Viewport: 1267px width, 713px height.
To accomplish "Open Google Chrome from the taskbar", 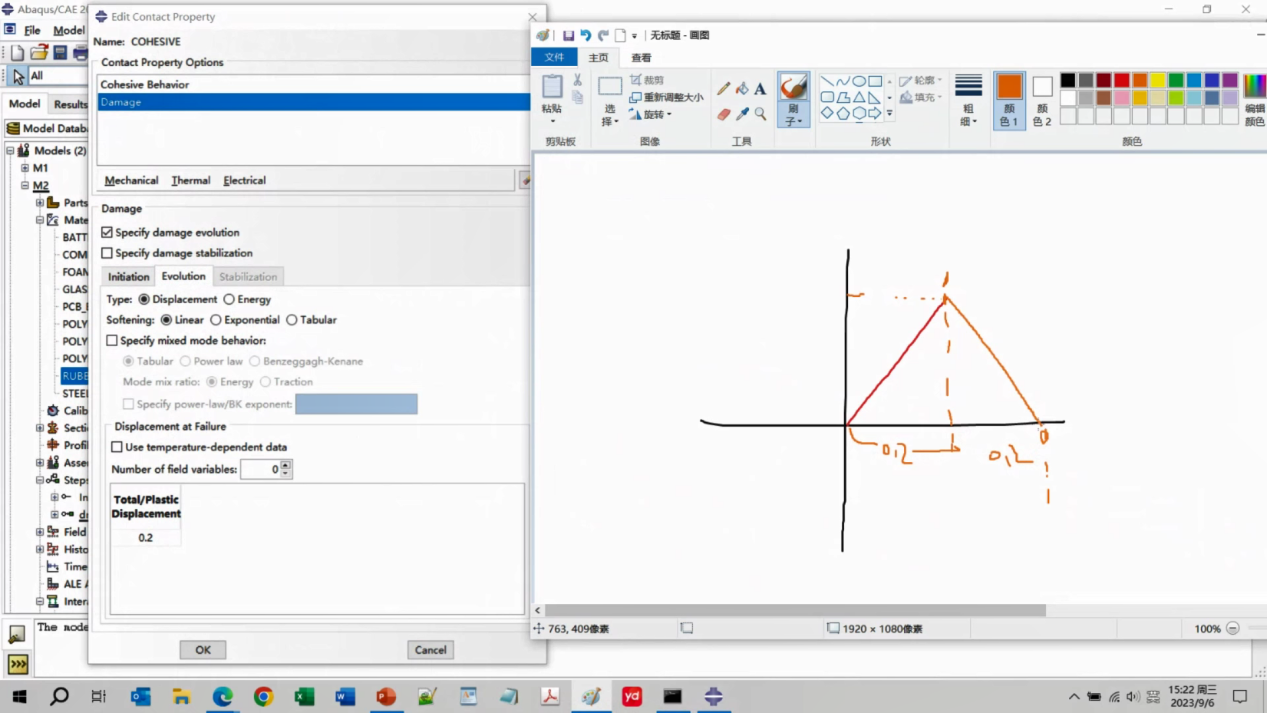I will (x=263, y=696).
